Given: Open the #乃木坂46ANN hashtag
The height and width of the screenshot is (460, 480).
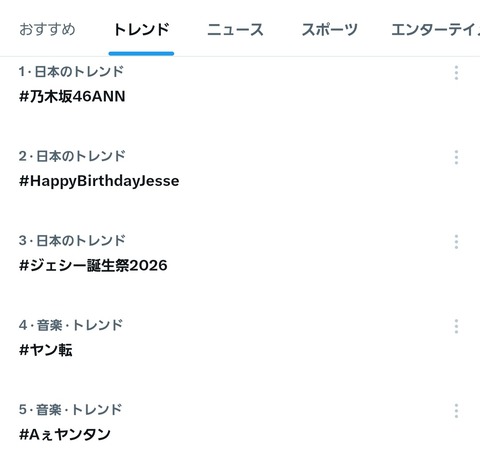Looking at the screenshot, I should 72,96.
